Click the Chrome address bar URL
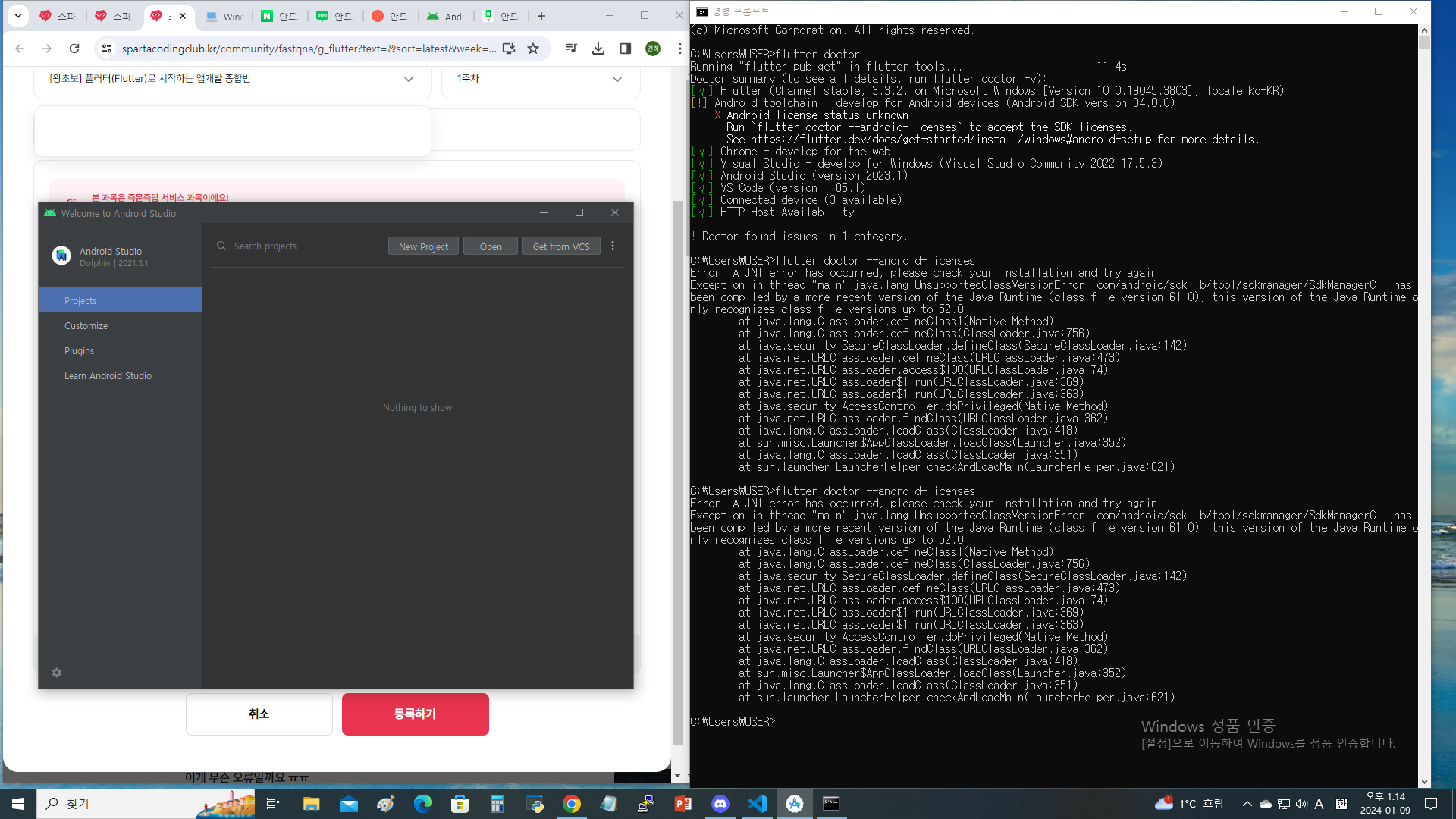The image size is (1456, 819). click(309, 49)
